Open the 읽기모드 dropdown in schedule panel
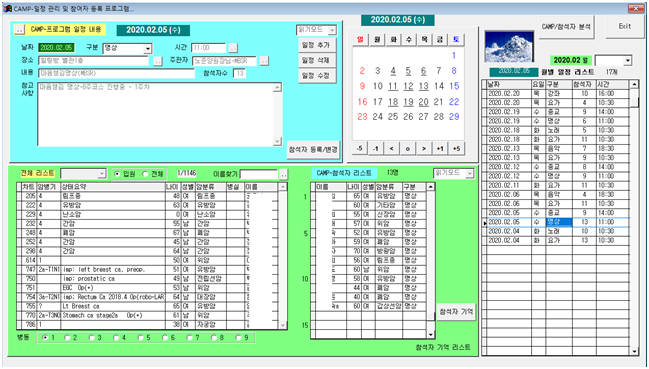The width and height of the screenshot is (649, 369). click(x=332, y=30)
